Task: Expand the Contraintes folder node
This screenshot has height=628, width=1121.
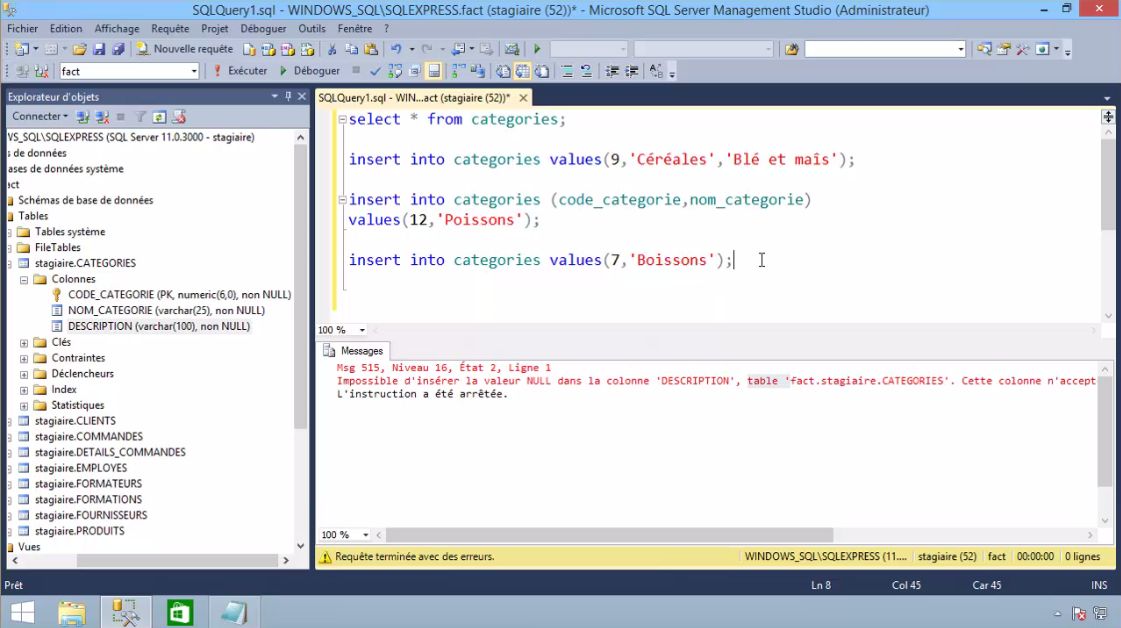Action: pyautogui.click(x=24, y=358)
